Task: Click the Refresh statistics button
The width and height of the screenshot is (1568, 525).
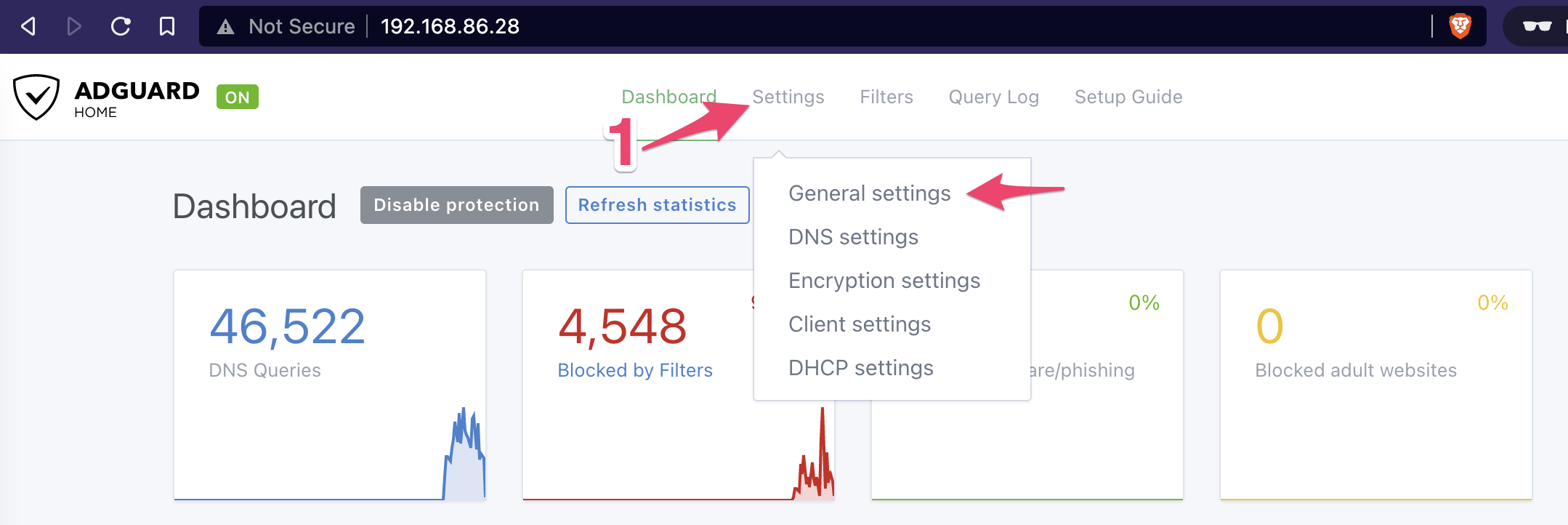Action: click(x=658, y=205)
